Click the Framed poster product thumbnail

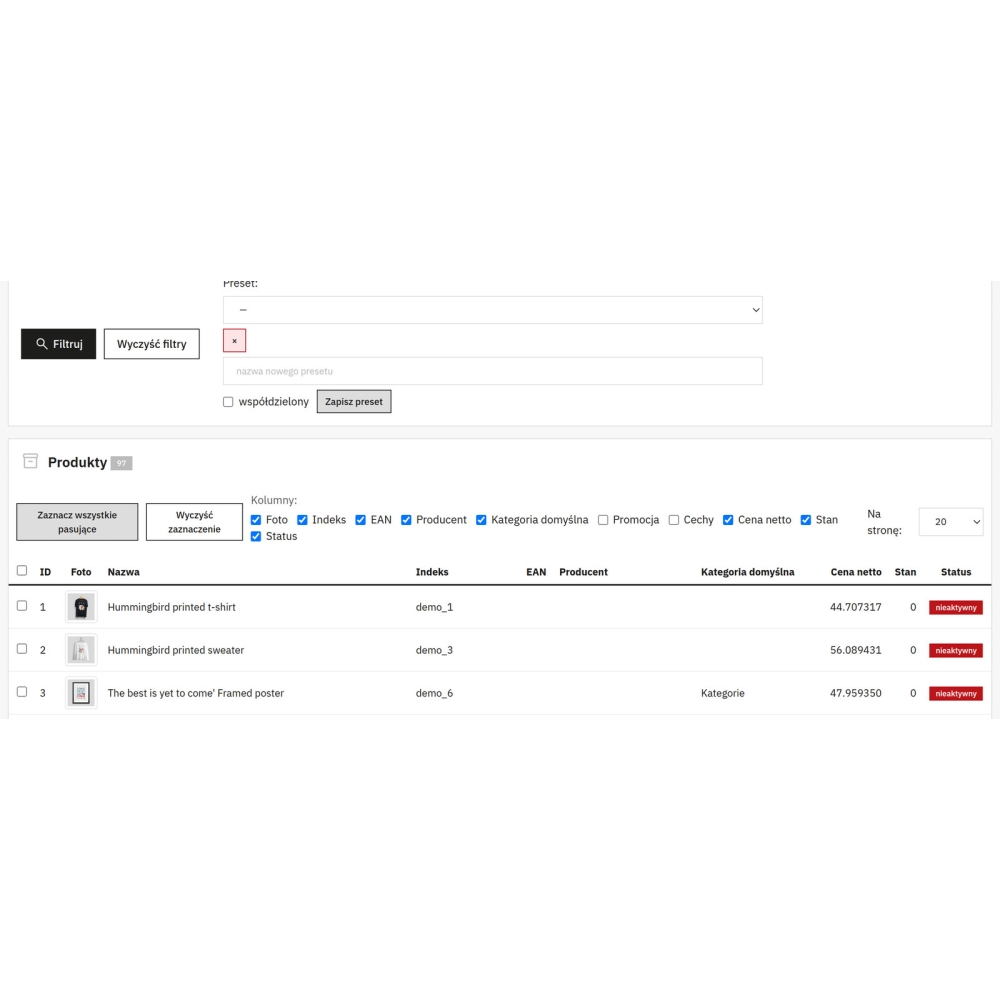click(x=81, y=693)
